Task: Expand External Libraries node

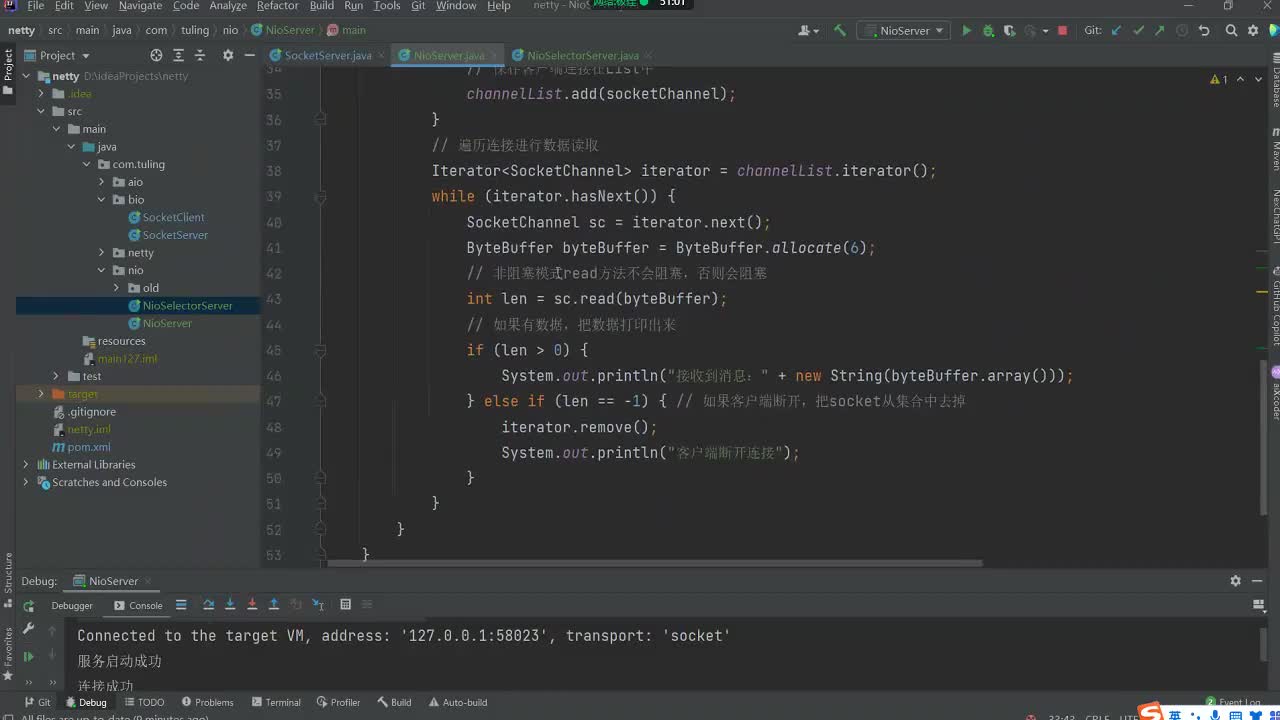Action: [x=27, y=464]
